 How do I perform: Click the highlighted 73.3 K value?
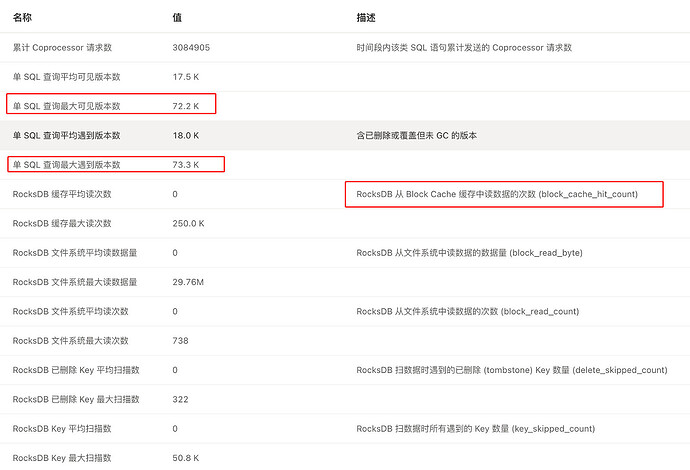point(186,164)
